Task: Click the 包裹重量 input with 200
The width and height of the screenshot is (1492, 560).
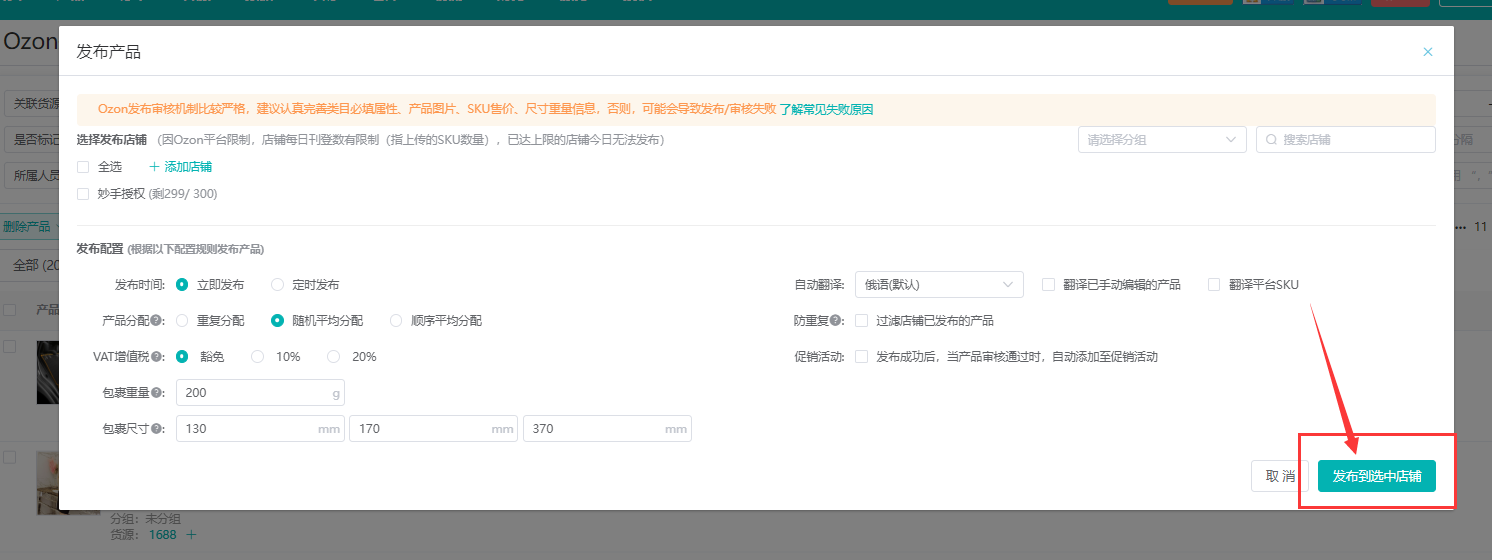Action: coord(255,393)
